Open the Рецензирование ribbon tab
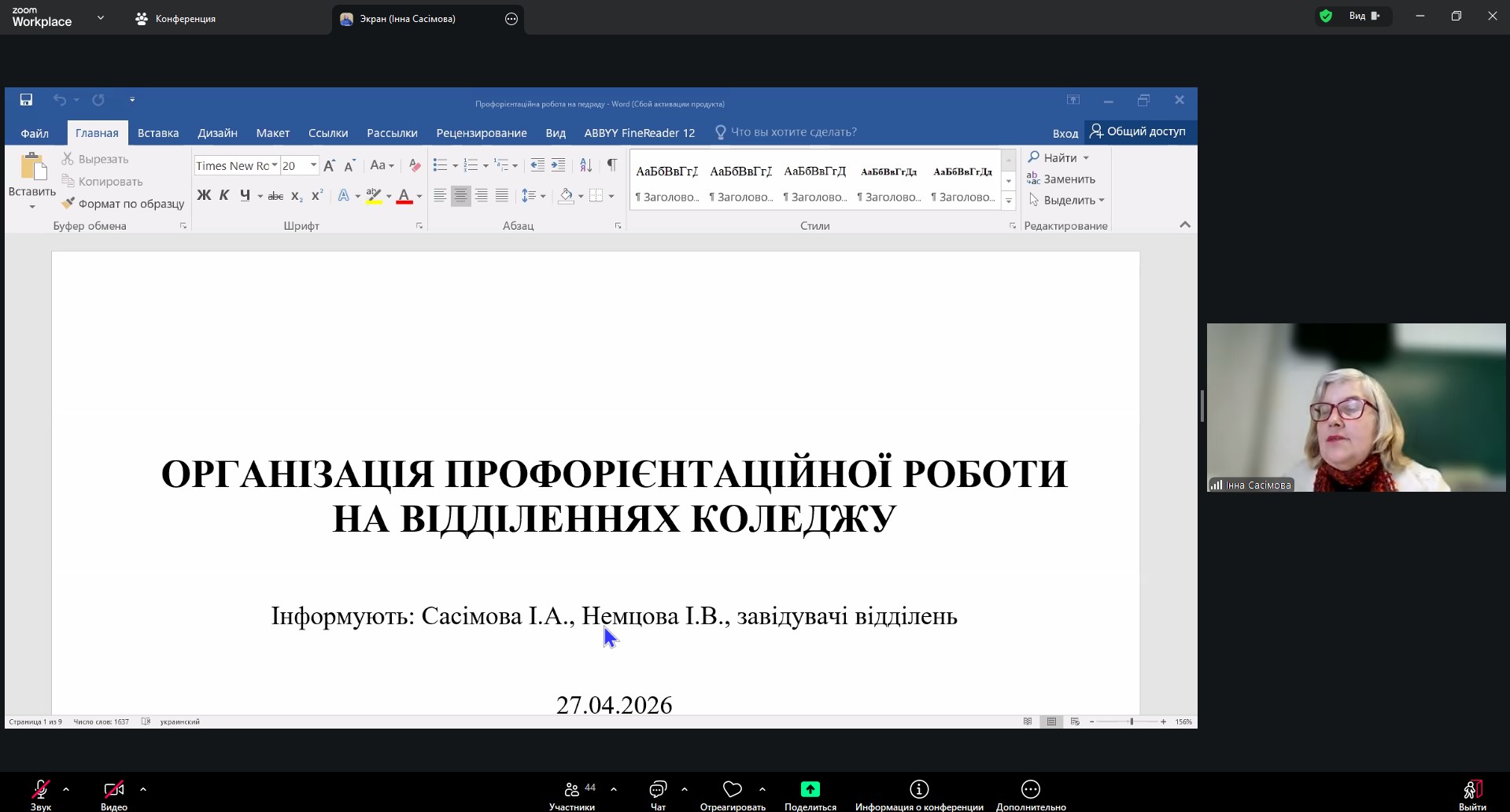The height and width of the screenshot is (812, 1510). (482, 133)
